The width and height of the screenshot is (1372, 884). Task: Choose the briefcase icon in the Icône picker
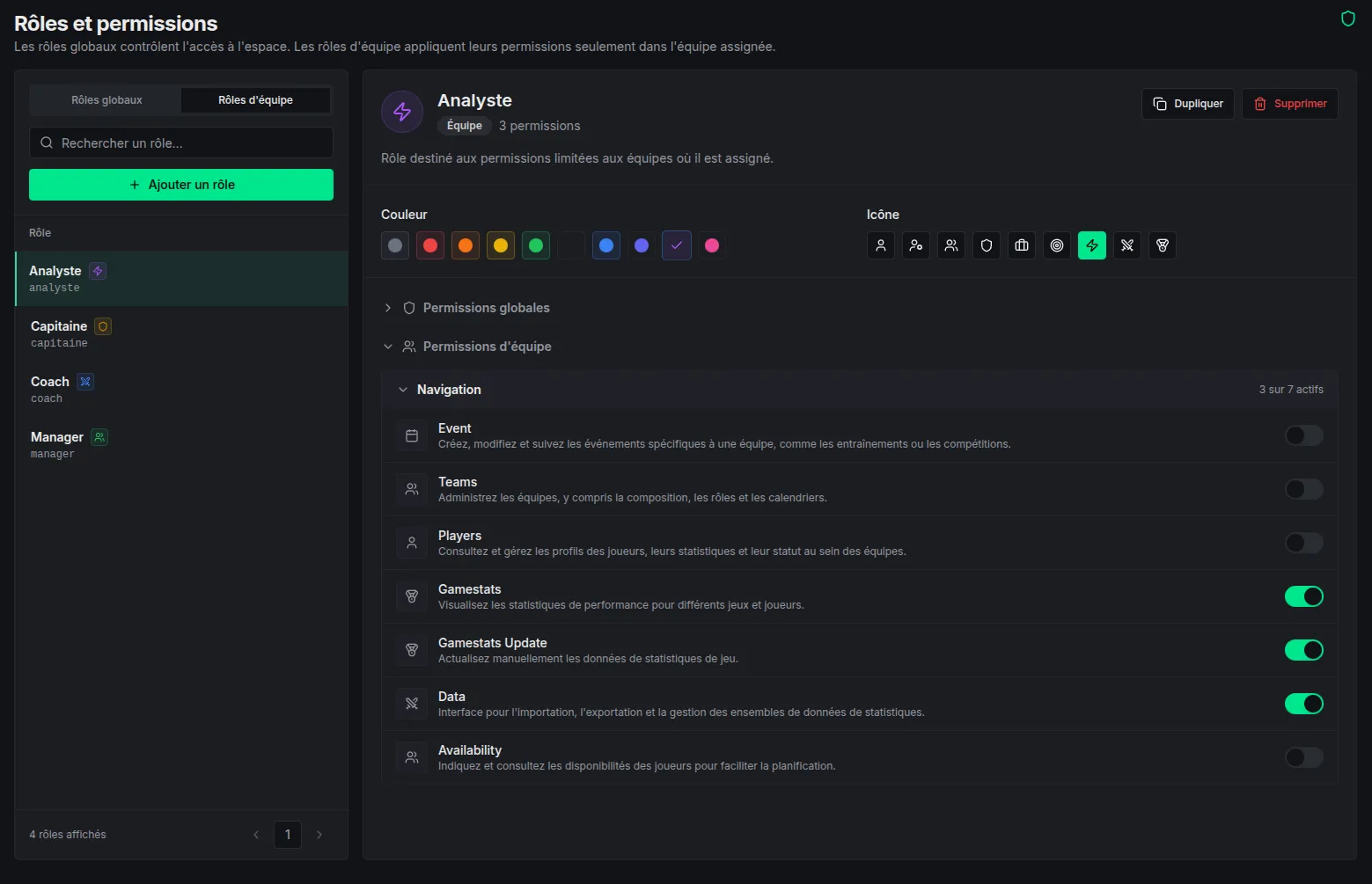(x=1022, y=245)
